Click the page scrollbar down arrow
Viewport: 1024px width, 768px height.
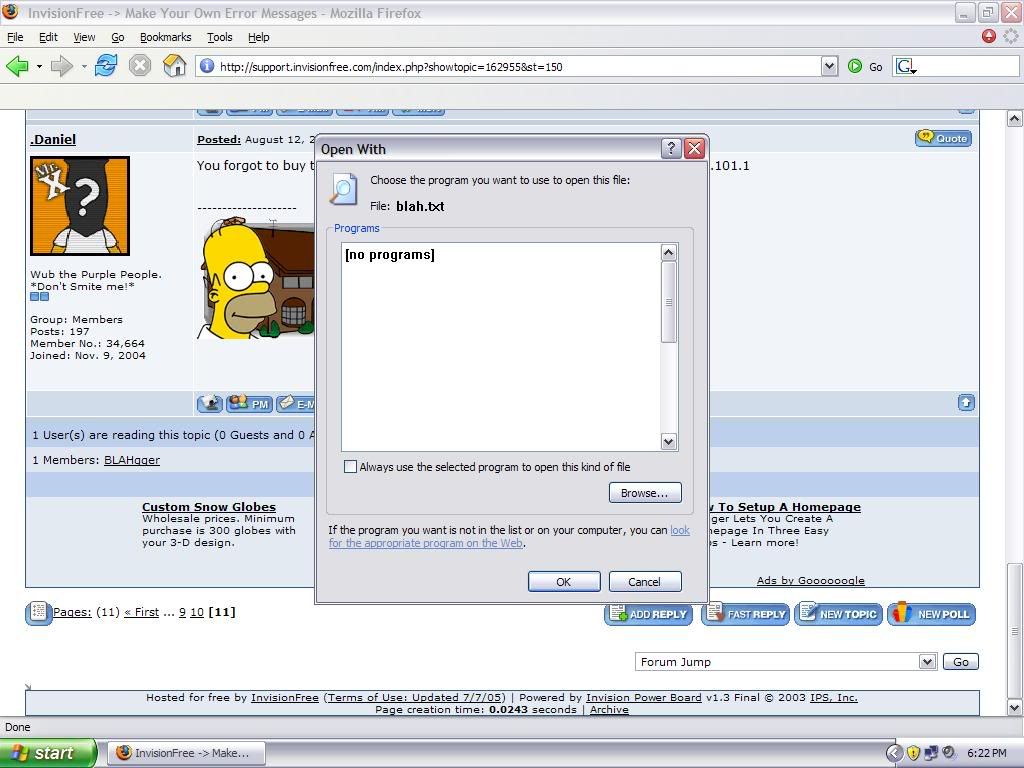(1014, 707)
